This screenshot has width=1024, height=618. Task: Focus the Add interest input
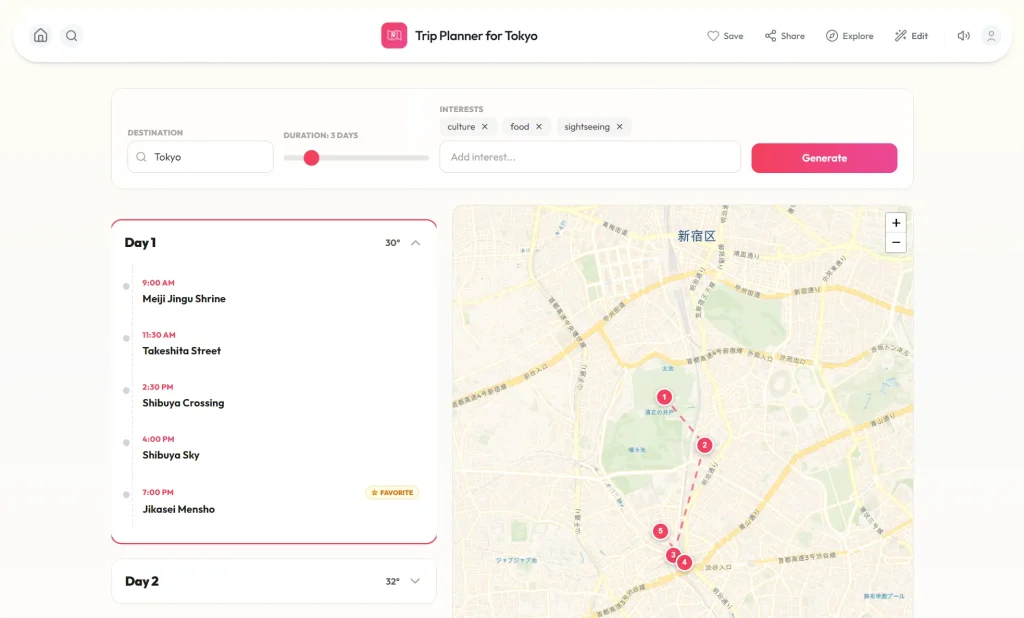coord(590,157)
